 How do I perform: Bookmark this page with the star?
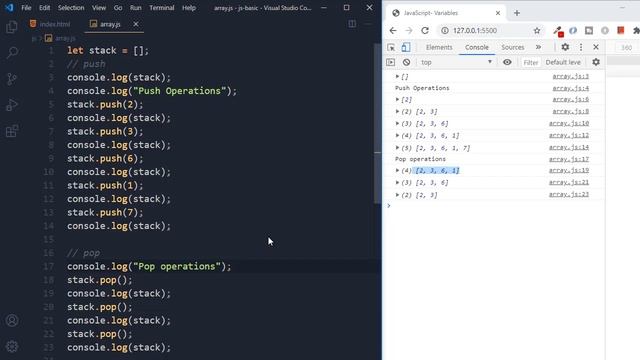click(537, 31)
